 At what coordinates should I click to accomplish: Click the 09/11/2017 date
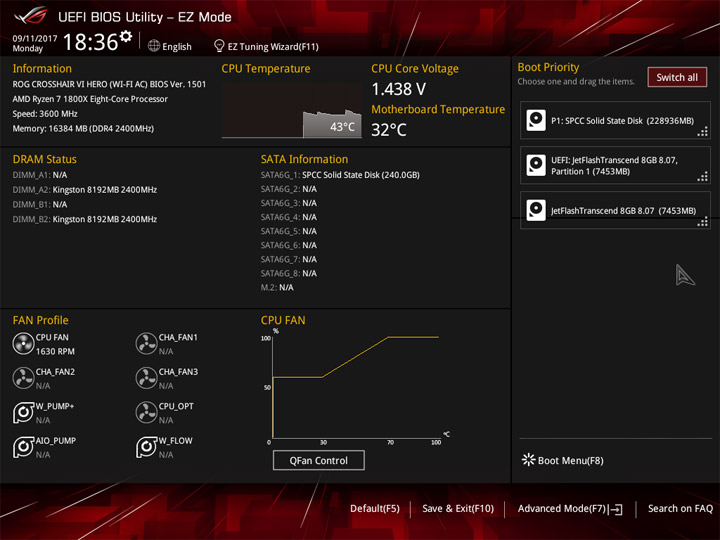tap(34, 39)
